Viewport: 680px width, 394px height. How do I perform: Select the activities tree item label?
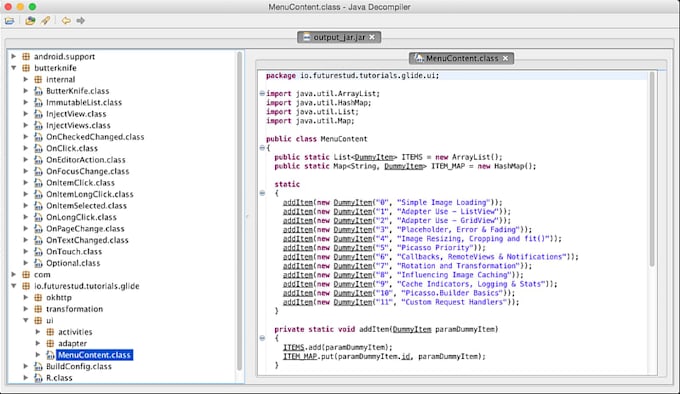pos(75,332)
